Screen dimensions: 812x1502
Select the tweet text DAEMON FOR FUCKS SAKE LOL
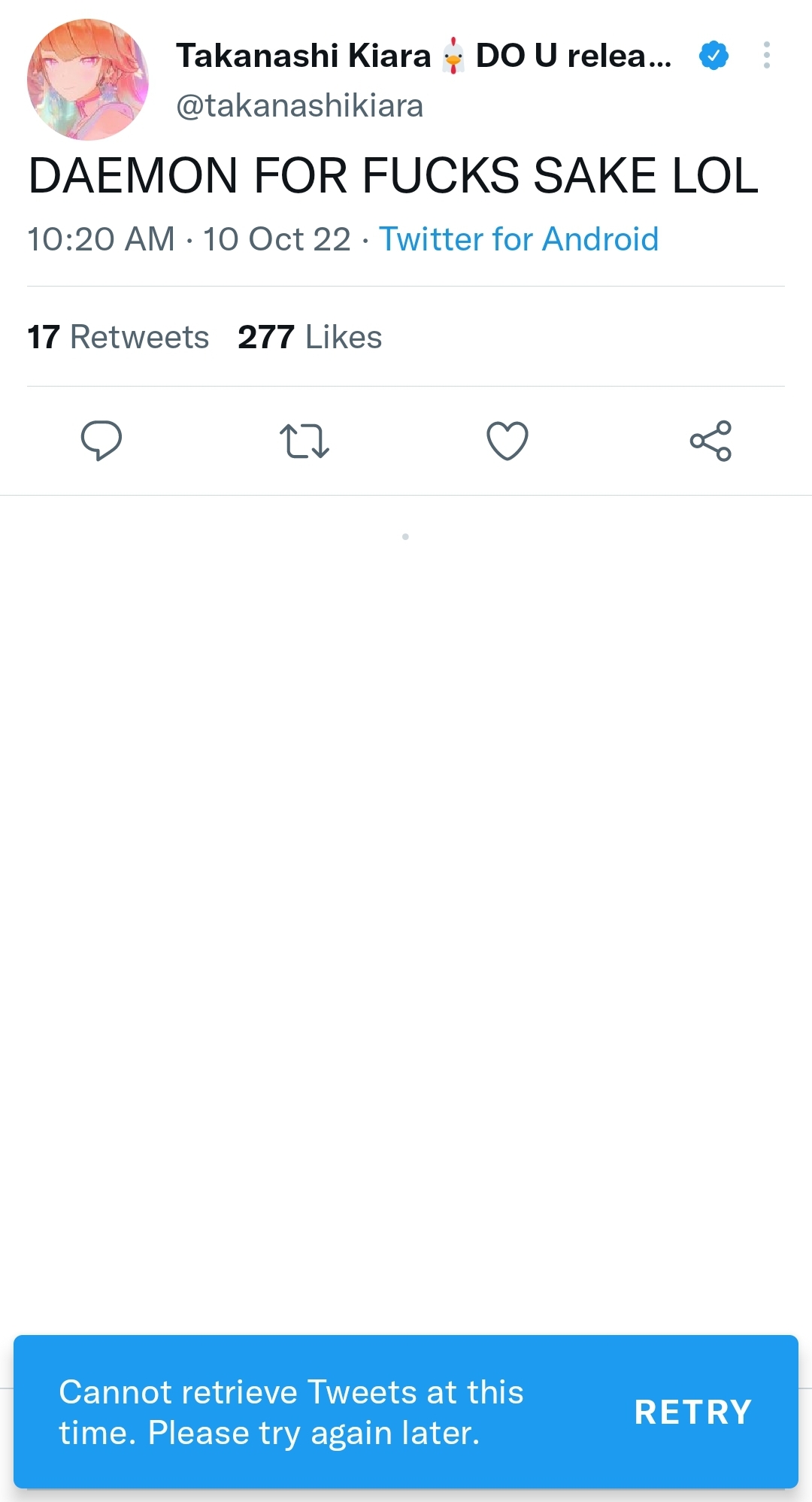pyautogui.click(x=393, y=176)
